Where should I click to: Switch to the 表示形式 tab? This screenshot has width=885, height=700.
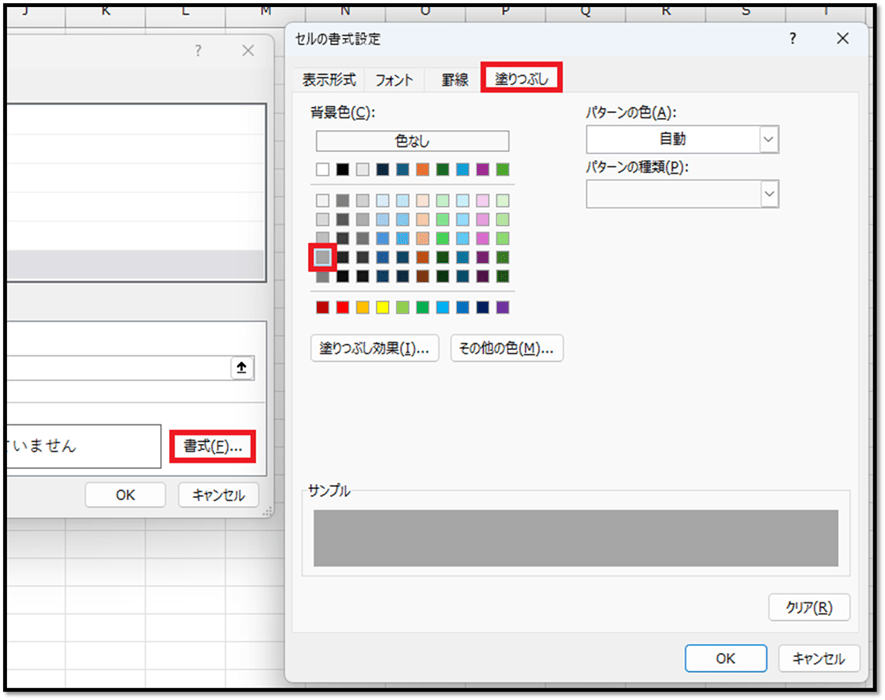pyautogui.click(x=329, y=80)
